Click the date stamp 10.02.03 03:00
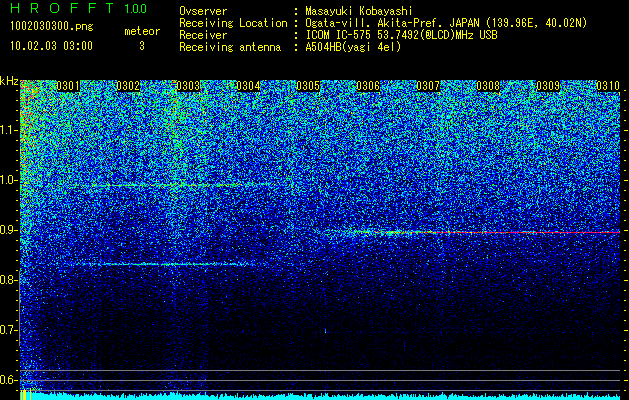Screen dimensions: 629x400 click(x=51, y=46)
